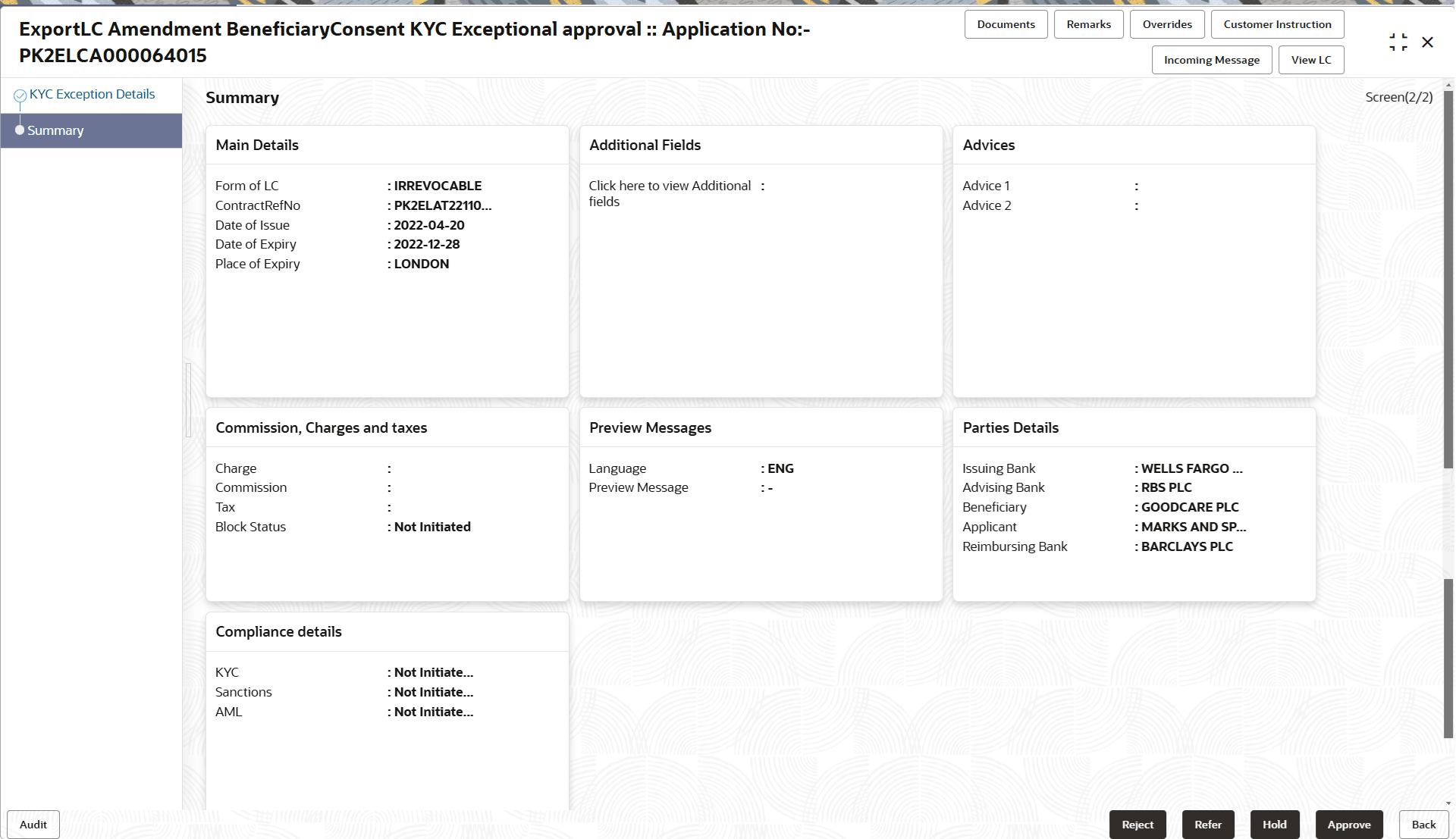Select the KYC Exception Details step

(92, 93)
